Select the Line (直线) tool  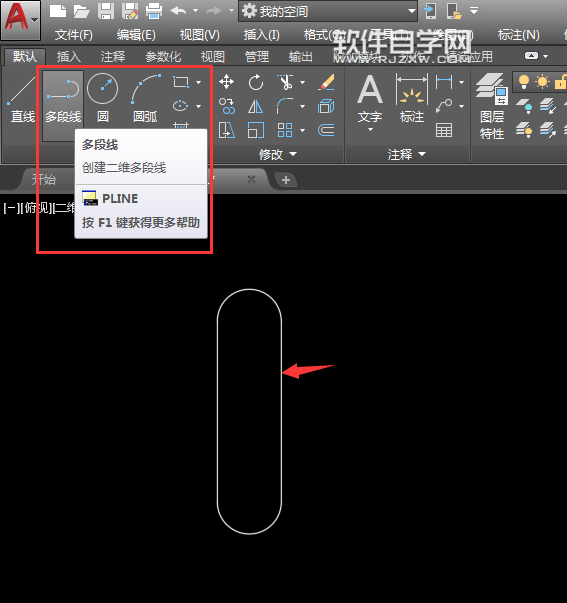pyautogui.click(x=22, y=100)
